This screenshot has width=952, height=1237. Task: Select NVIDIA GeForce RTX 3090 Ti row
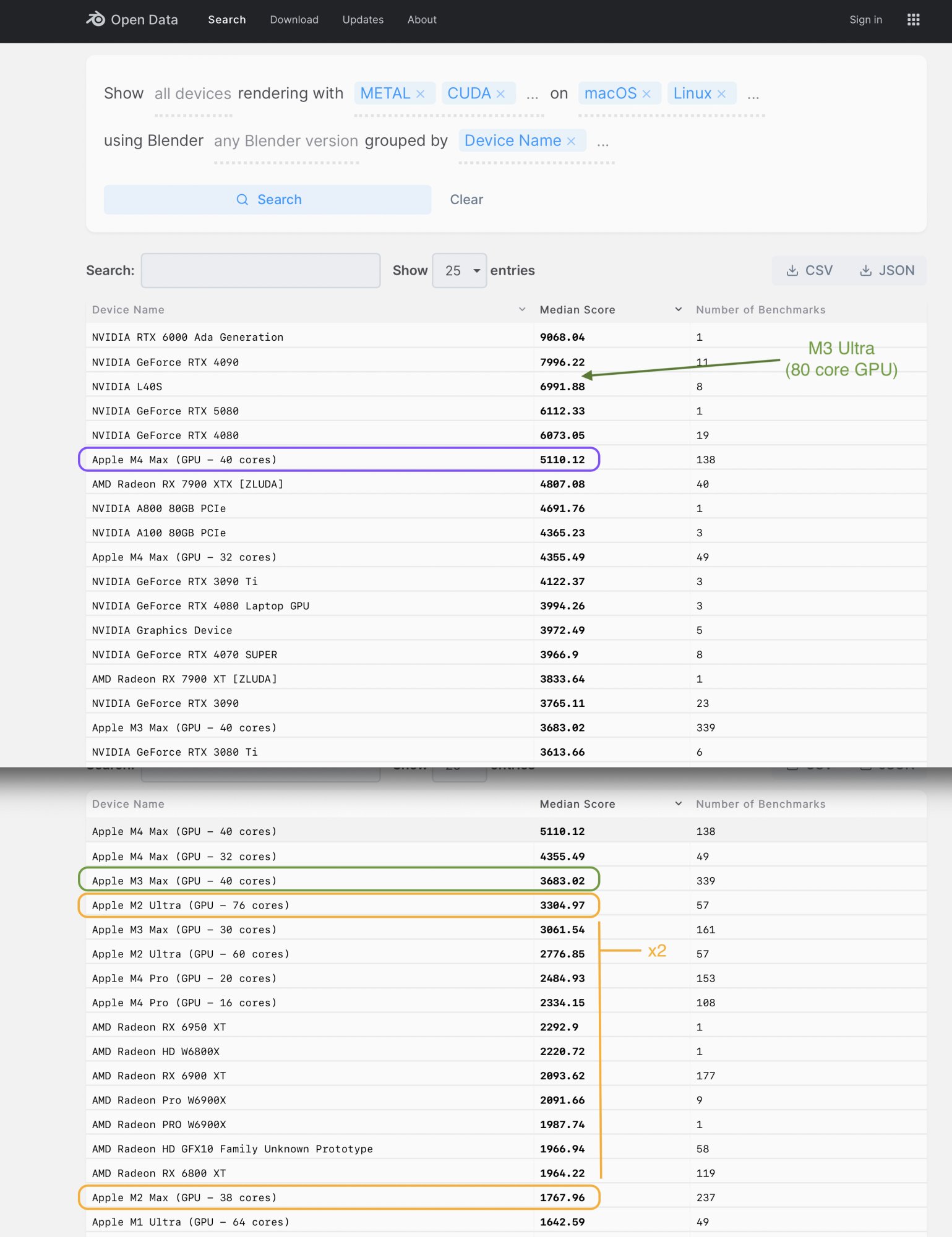pos(506,581)
